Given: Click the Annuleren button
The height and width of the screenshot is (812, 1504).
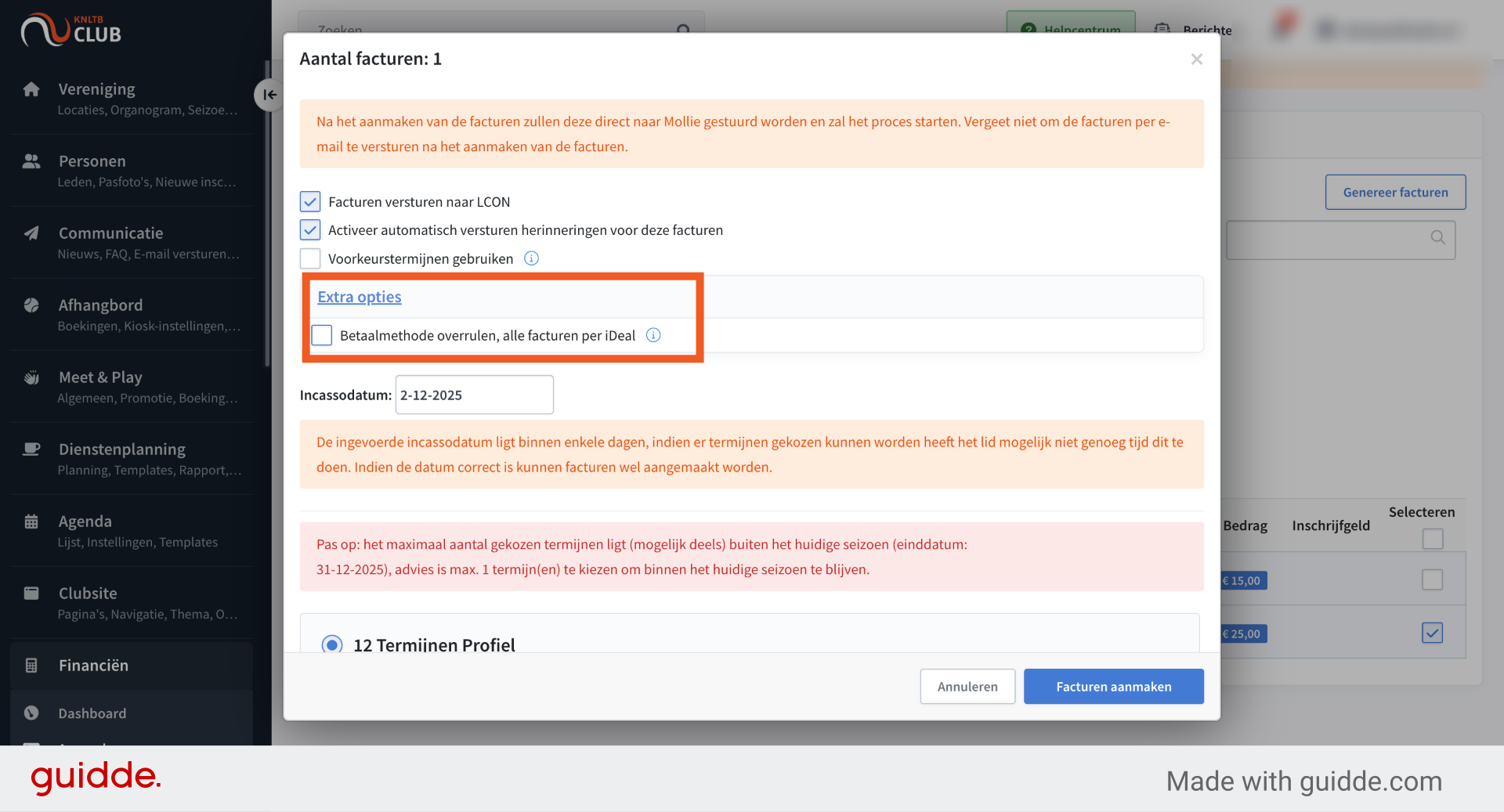Looking at the screenshot, I should pyautogui.click(x=967, y=686).
